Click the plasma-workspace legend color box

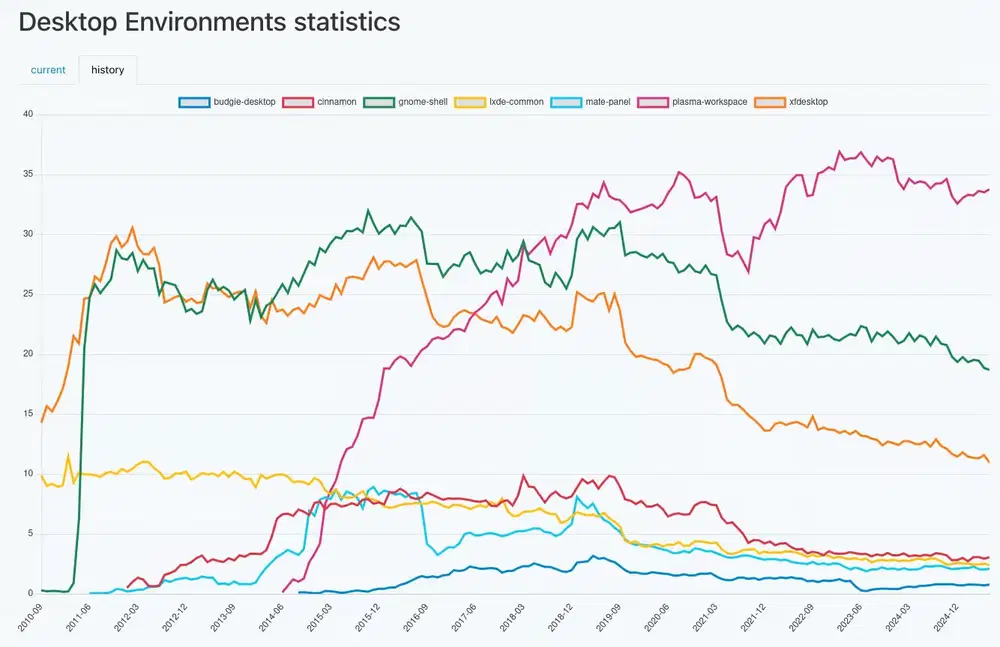point(655,102)
